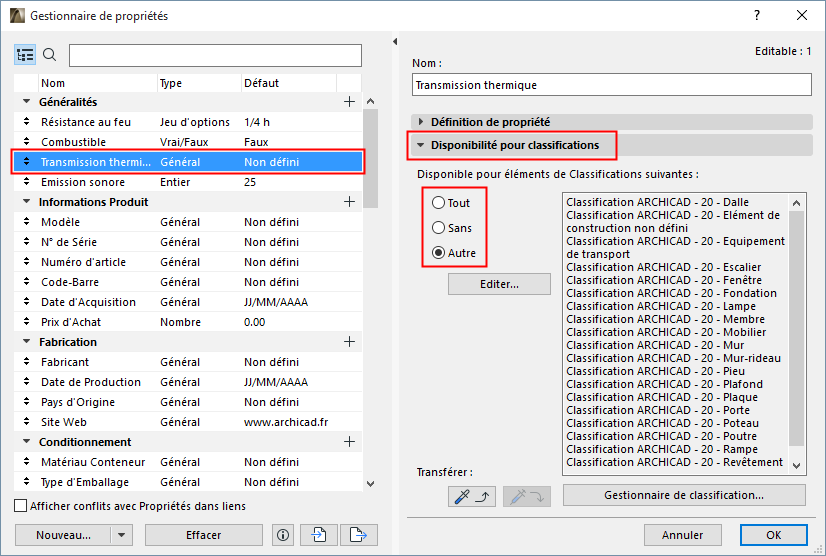The image size is (826, 556).
Task: Sort by the Nom column header
Action: (x=98, y=83)
